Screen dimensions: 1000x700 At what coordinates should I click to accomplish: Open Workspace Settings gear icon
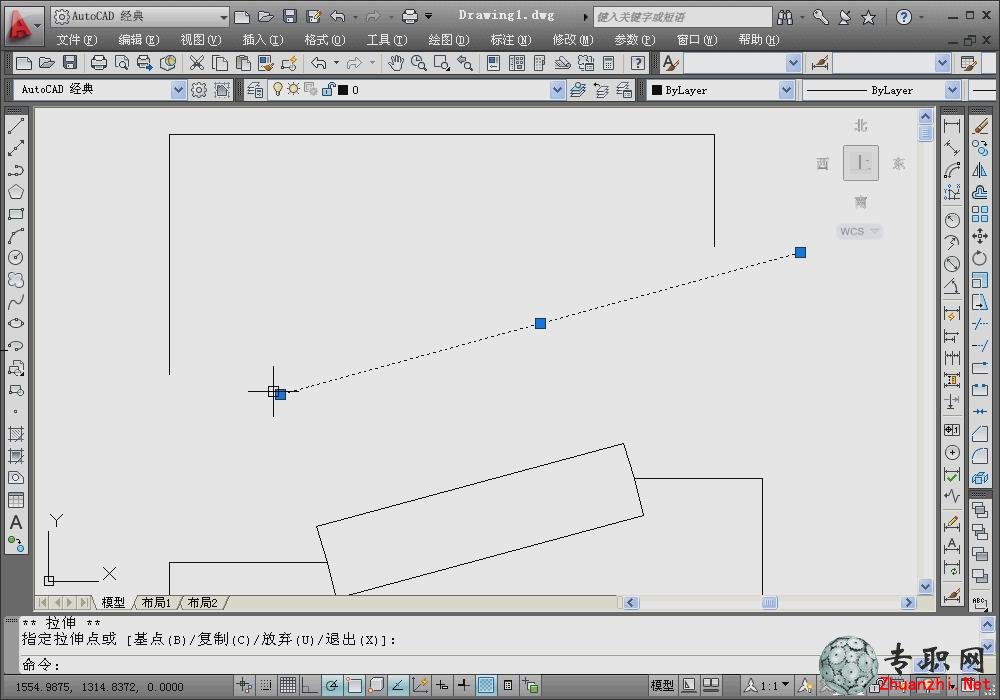[x=199, y=90]
